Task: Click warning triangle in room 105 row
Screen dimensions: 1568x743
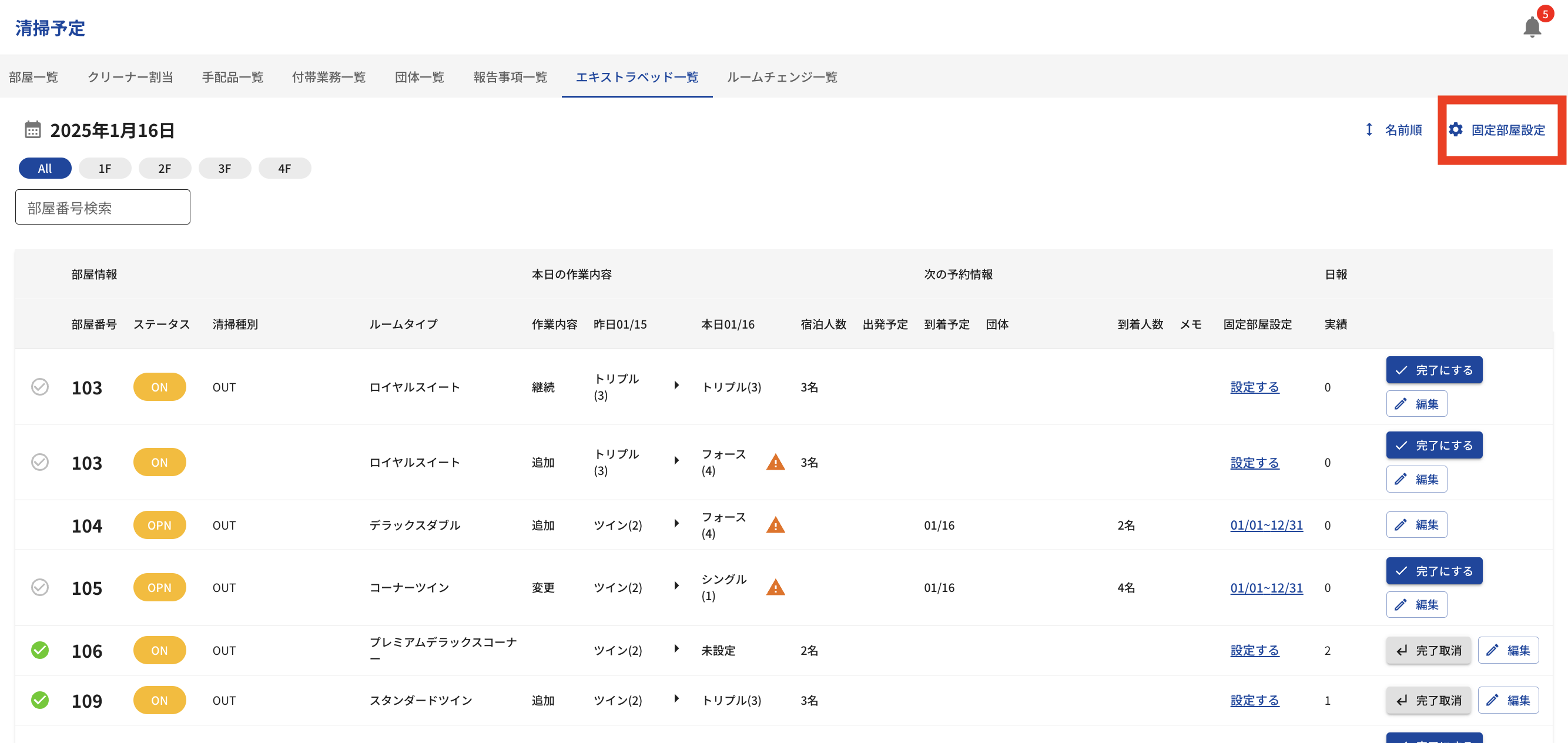Action: (775, 588)
